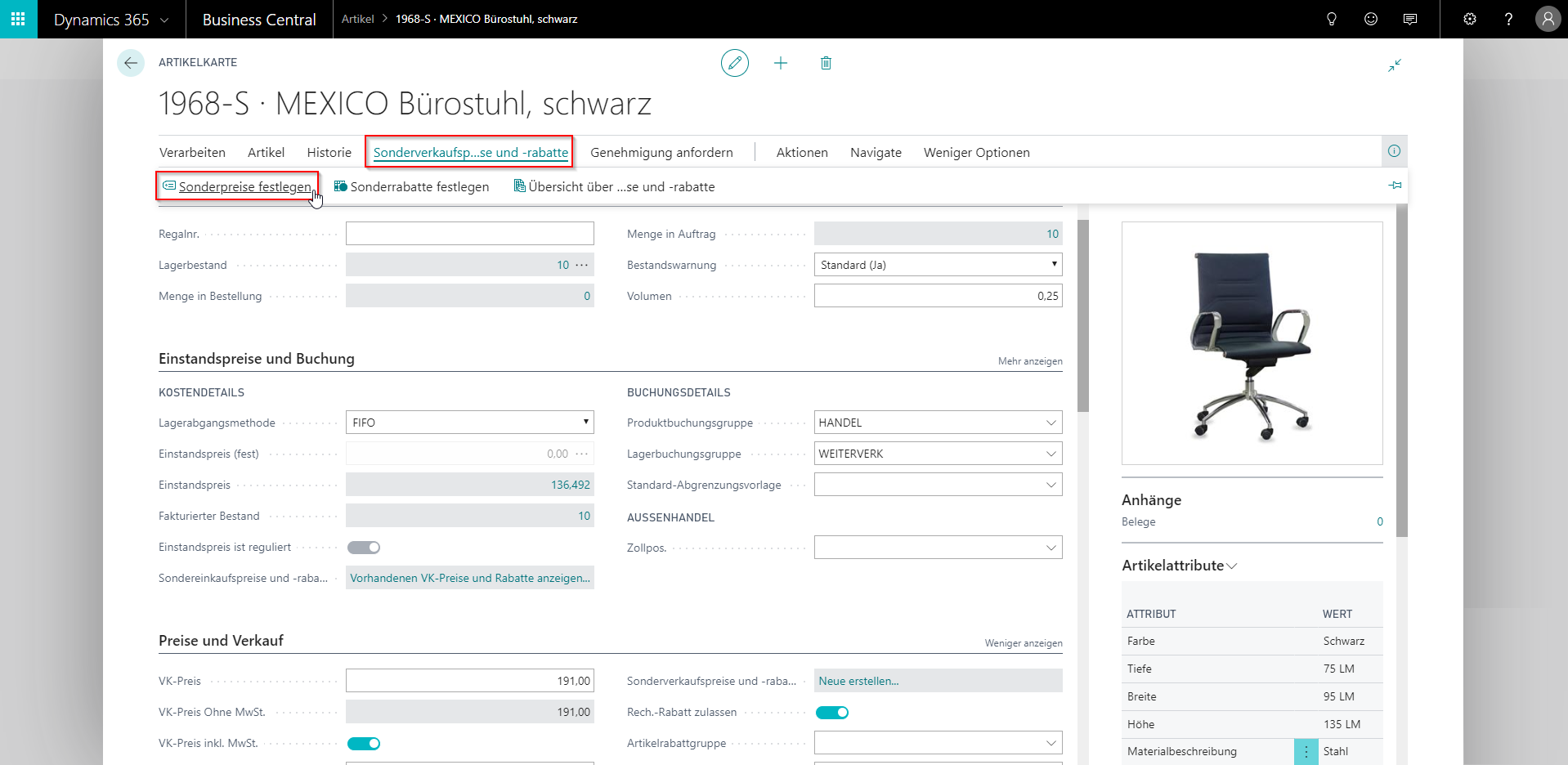Open the settings gear icon
Image resolution: width=1568 pixels, height=765 pixels.
pyautogui.click(x=1470, y=19)
